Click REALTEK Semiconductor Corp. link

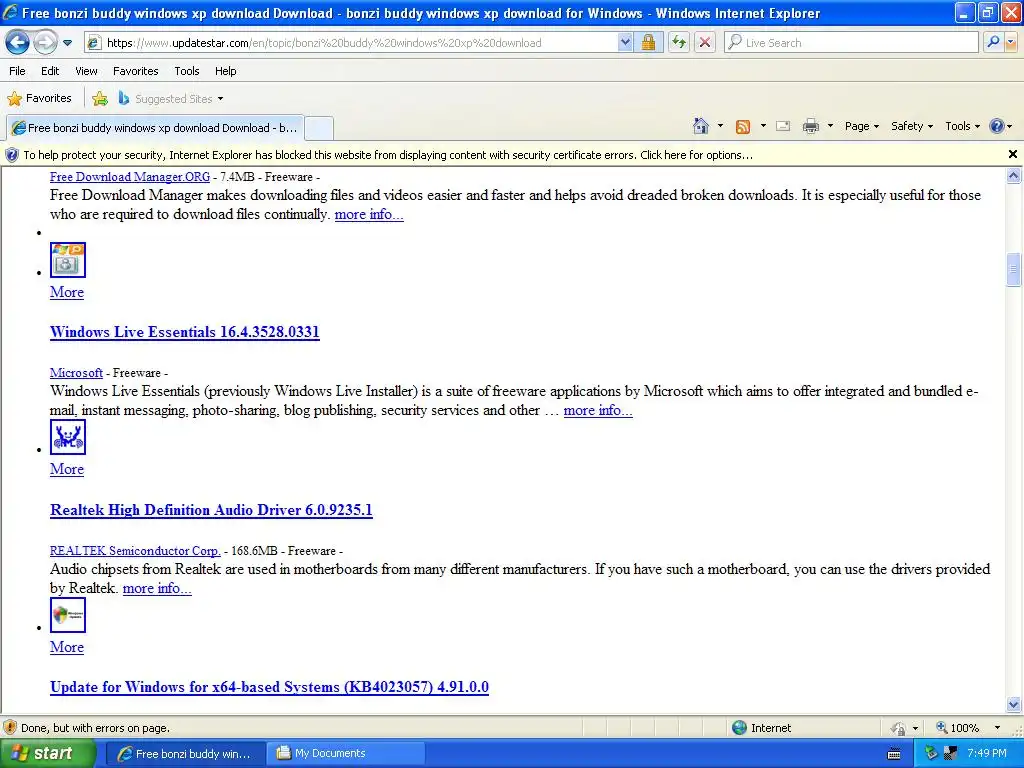click(135, 551)
